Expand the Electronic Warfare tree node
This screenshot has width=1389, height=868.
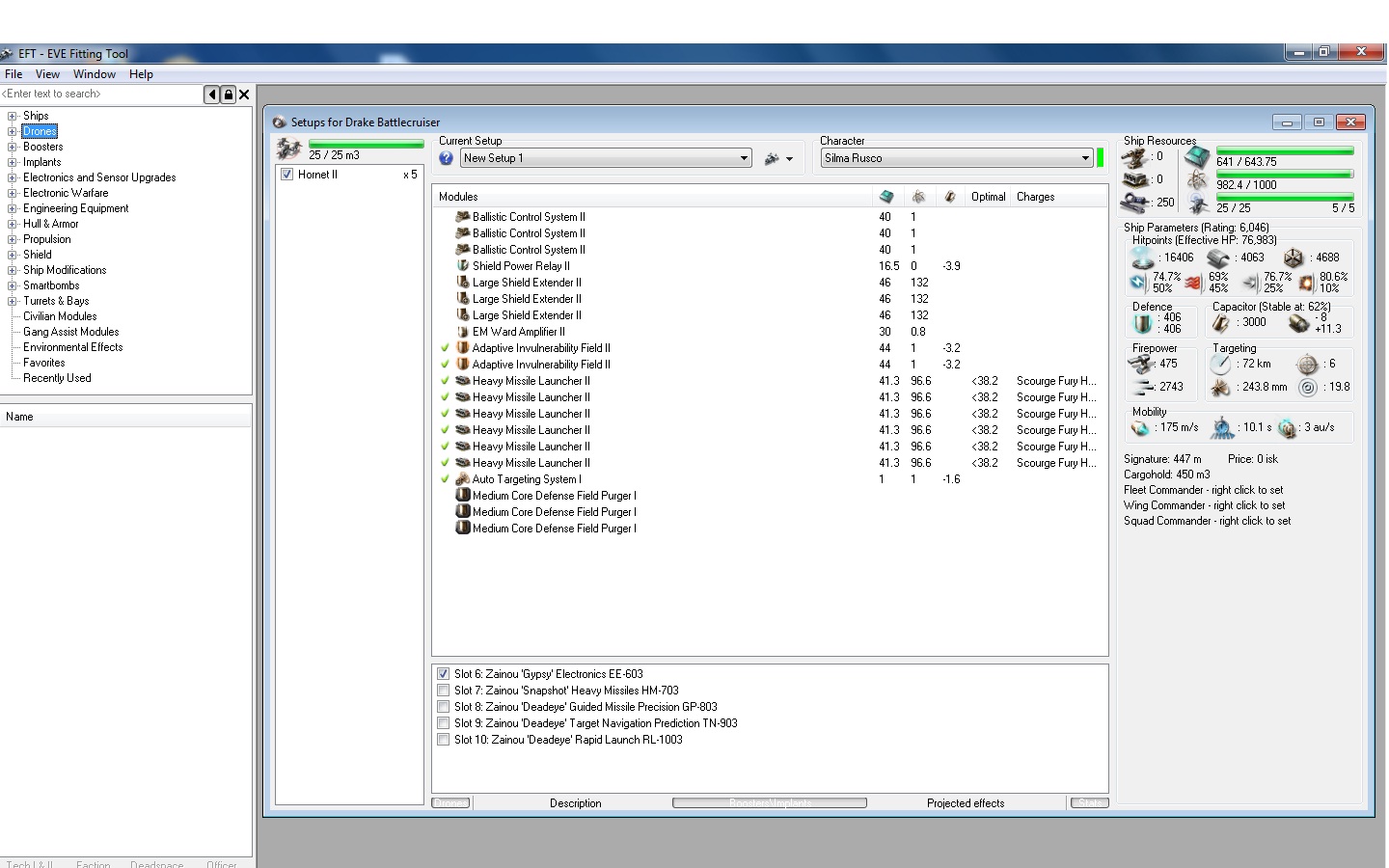[x=13, y=193]
